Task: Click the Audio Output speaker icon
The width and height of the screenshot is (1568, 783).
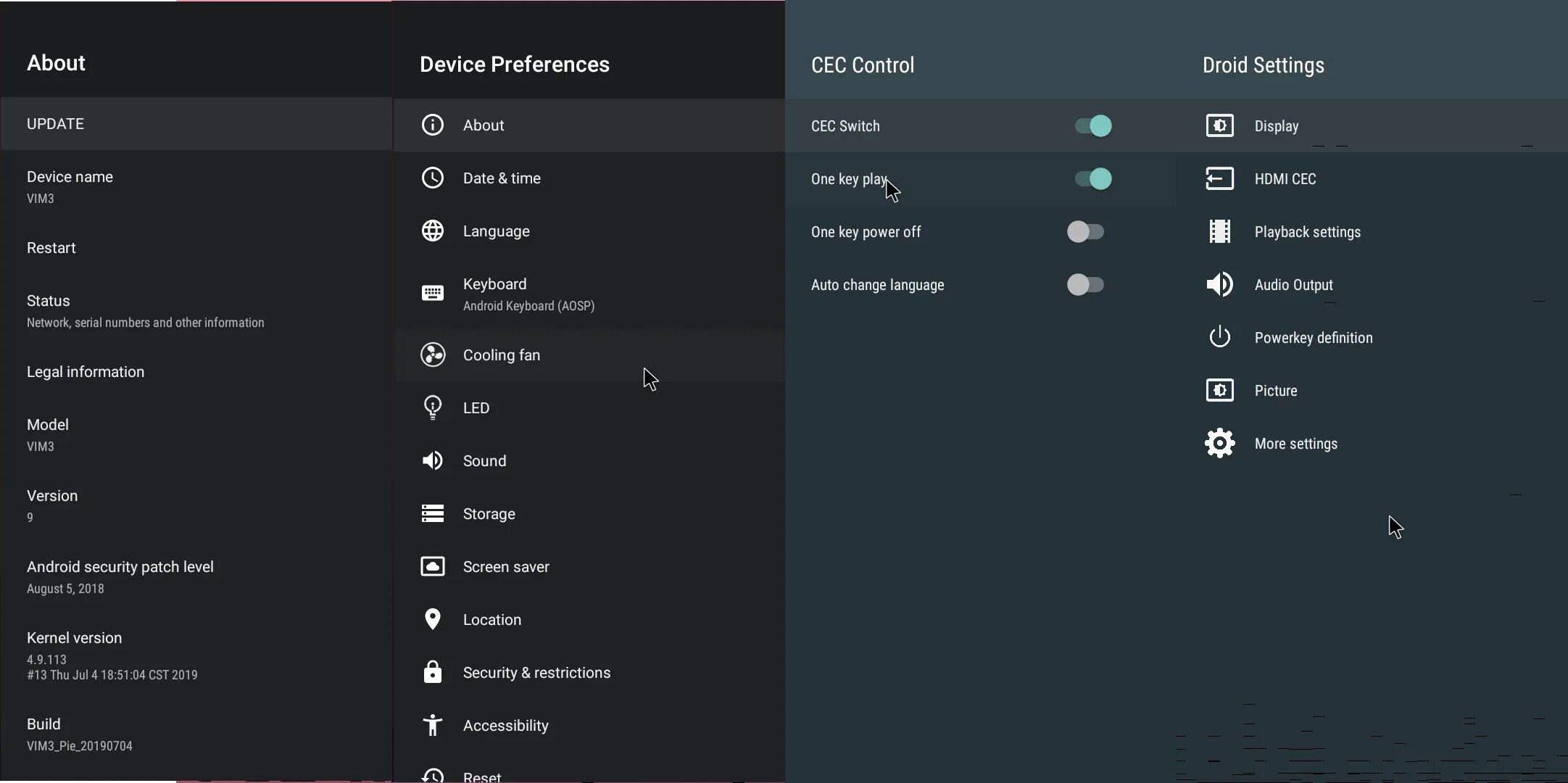Action: pos(1219,284)
